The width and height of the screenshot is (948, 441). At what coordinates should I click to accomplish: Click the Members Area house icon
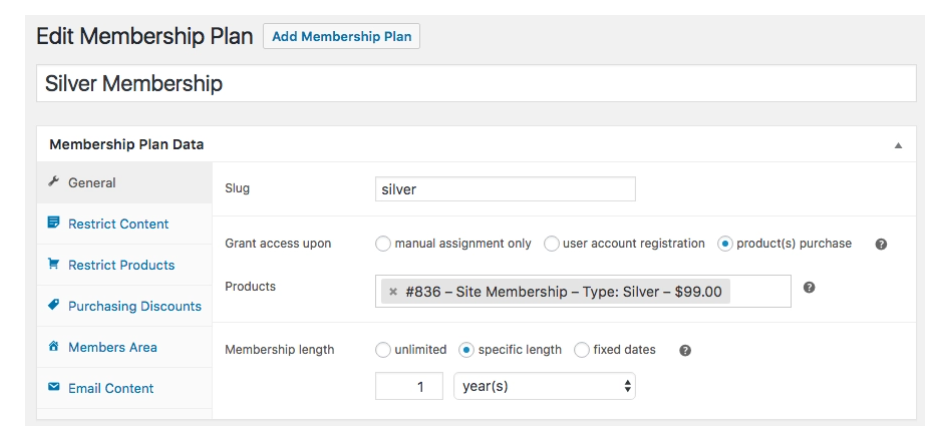coord(54,347)
